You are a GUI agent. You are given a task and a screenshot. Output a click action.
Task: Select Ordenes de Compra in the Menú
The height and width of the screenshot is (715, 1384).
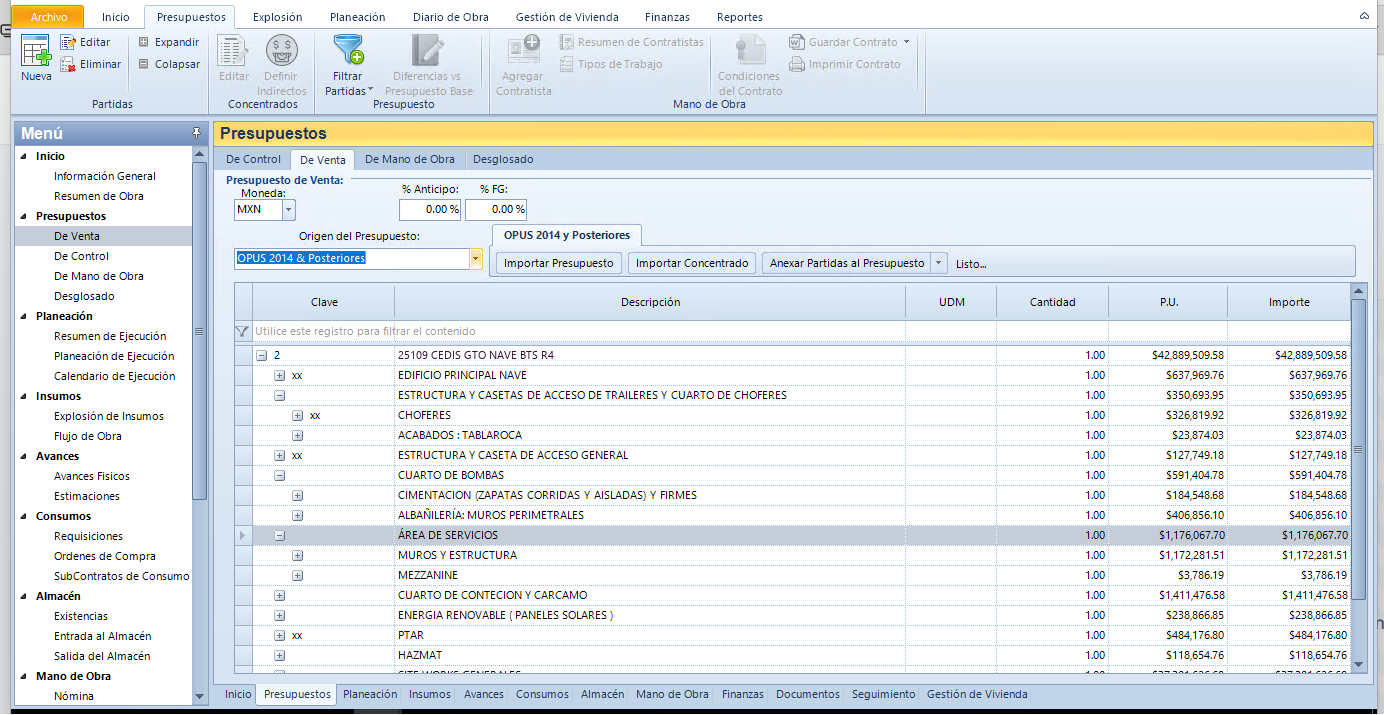coord(105,556)
